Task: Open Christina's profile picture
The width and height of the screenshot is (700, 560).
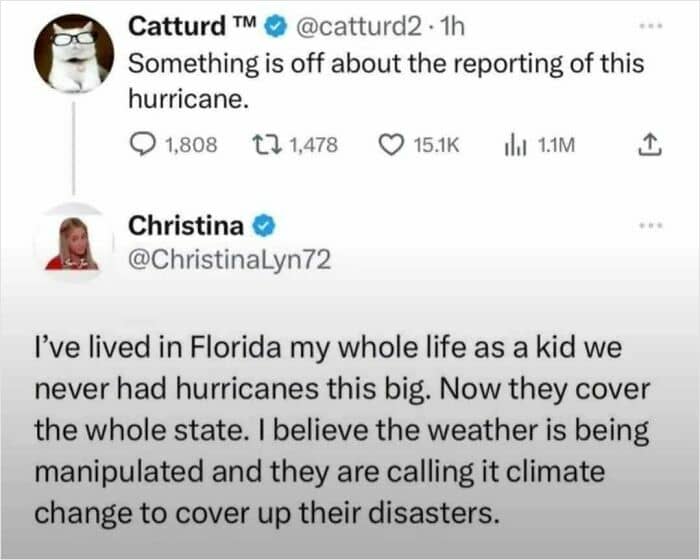Action: click(71, 243)
